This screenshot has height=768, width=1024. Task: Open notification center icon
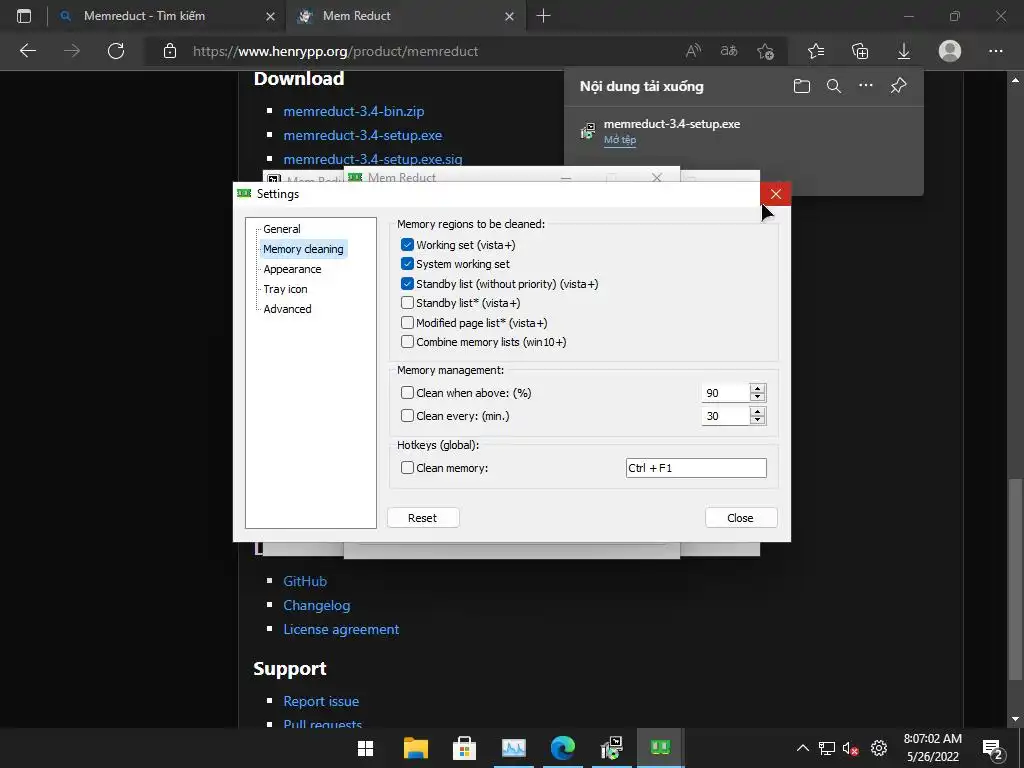[x=993, y=748]
